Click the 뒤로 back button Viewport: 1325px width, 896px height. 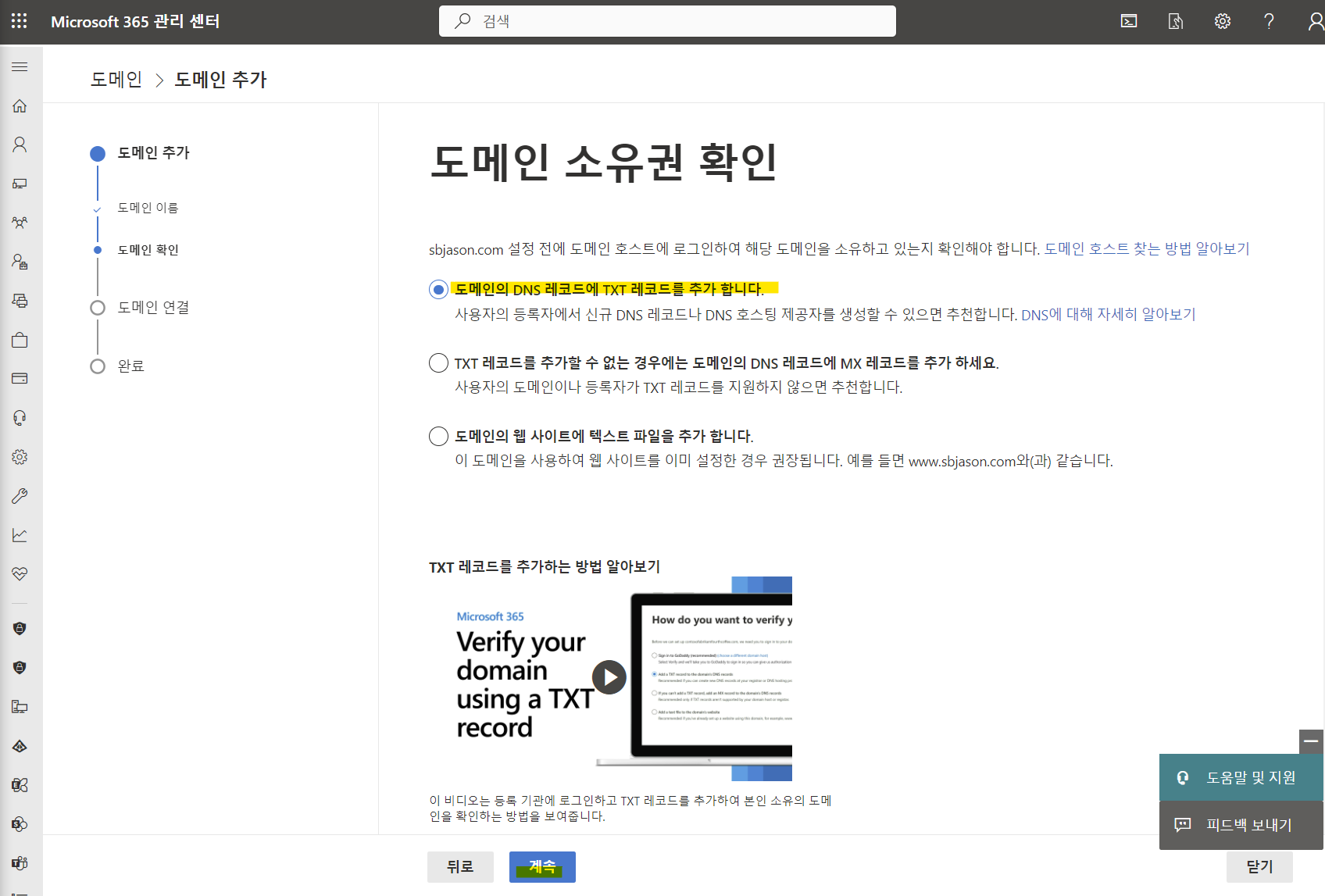[460, 867]
